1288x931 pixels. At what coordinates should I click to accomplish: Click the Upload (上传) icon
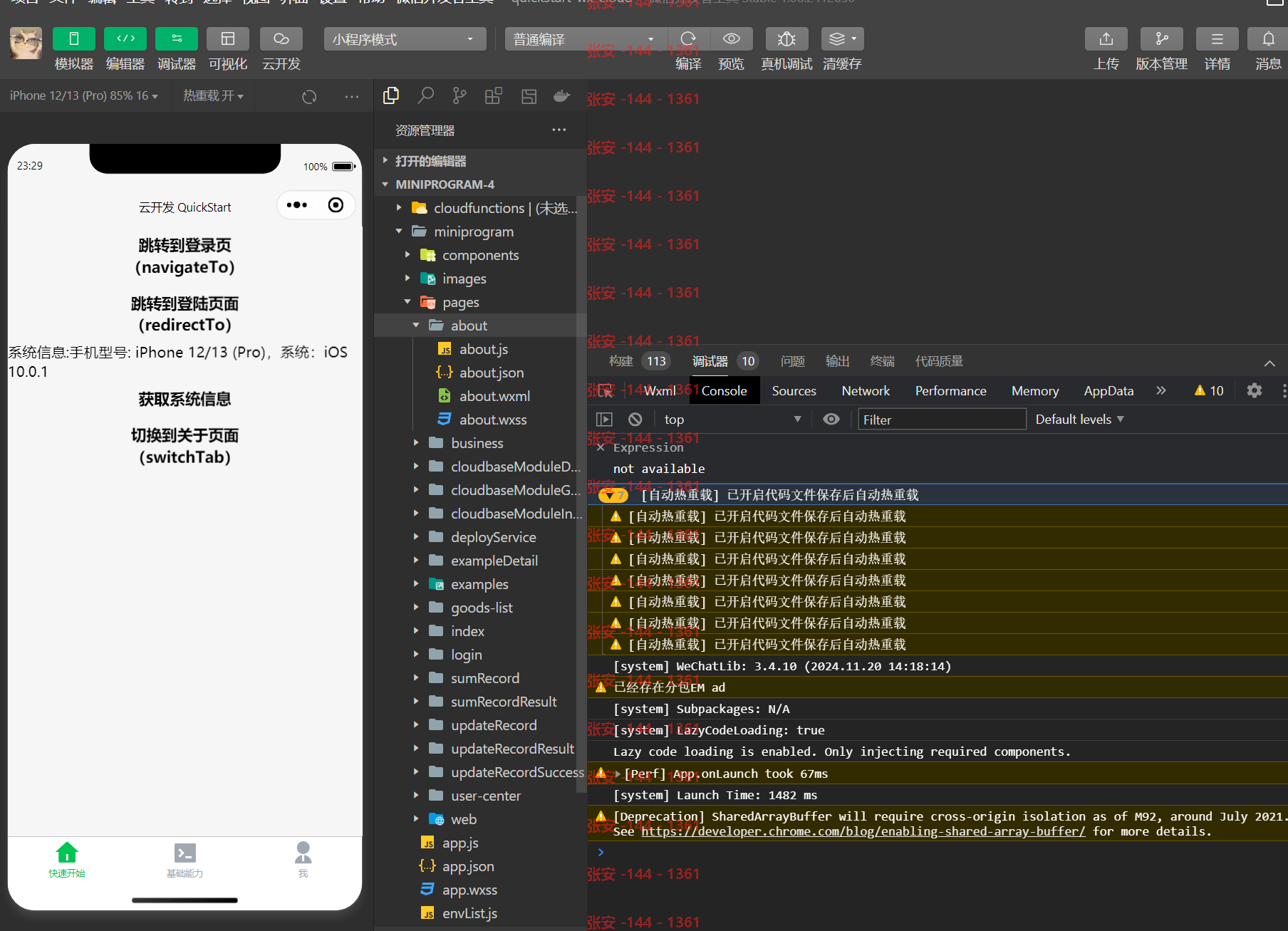pyautogui.click(x=1106, y=39)
